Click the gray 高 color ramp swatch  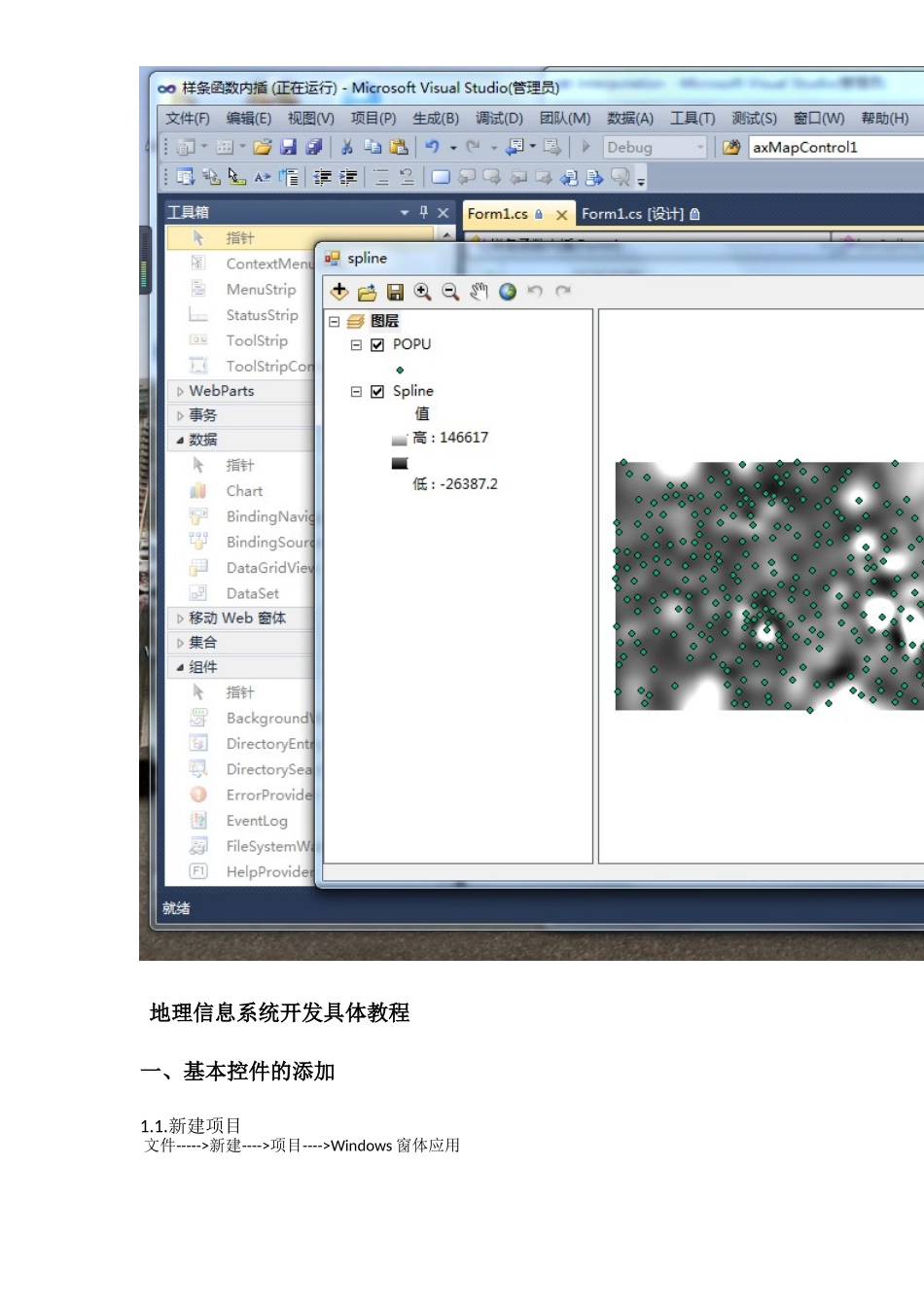[x=399, y=441]
